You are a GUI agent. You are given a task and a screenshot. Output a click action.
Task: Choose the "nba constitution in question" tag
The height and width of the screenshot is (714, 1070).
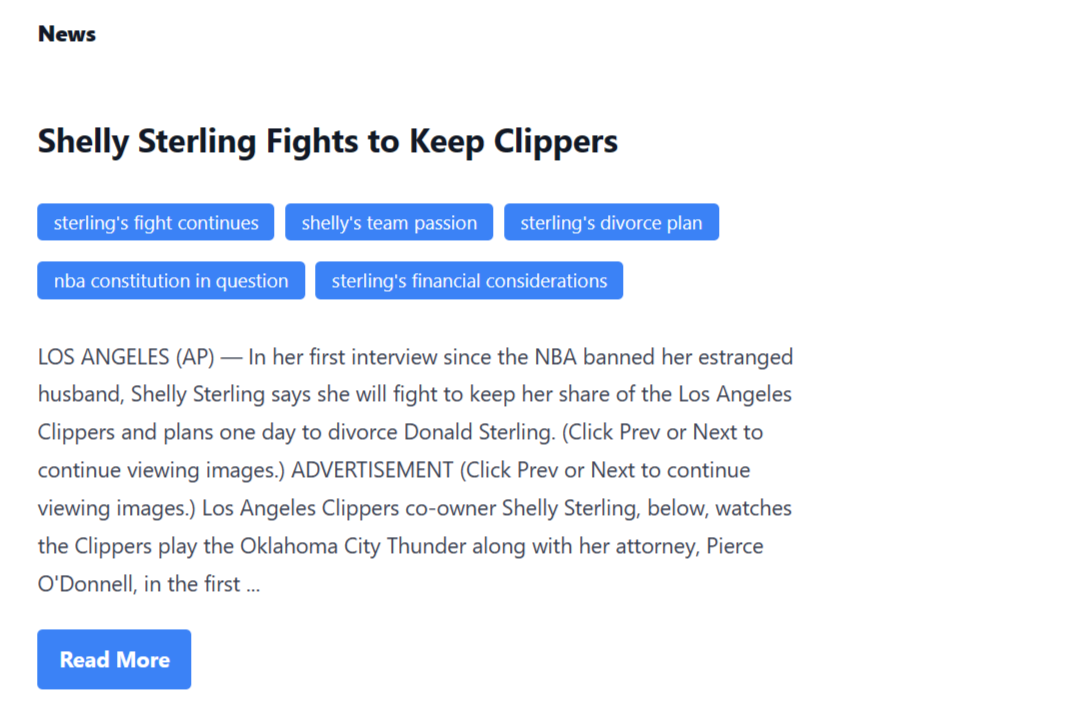171,281
